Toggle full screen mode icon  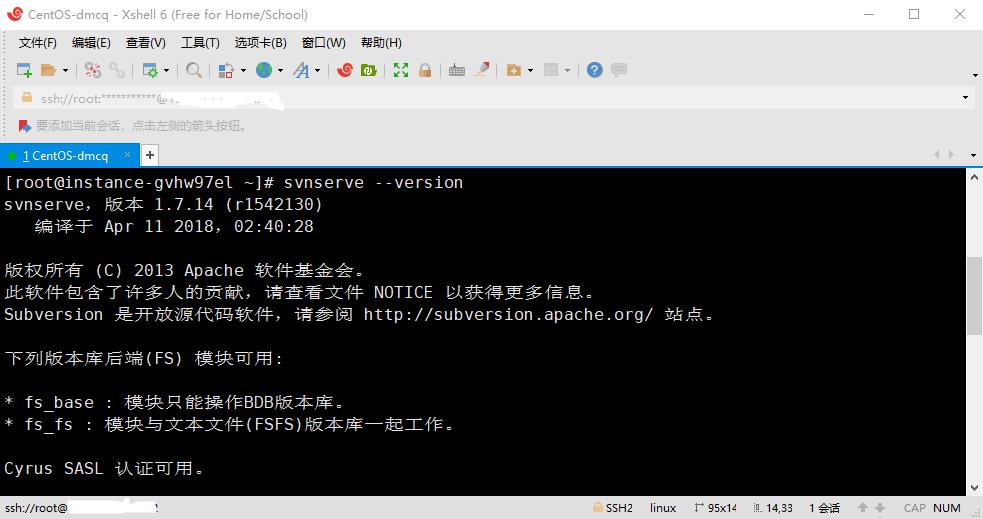(x=401, y=70)
